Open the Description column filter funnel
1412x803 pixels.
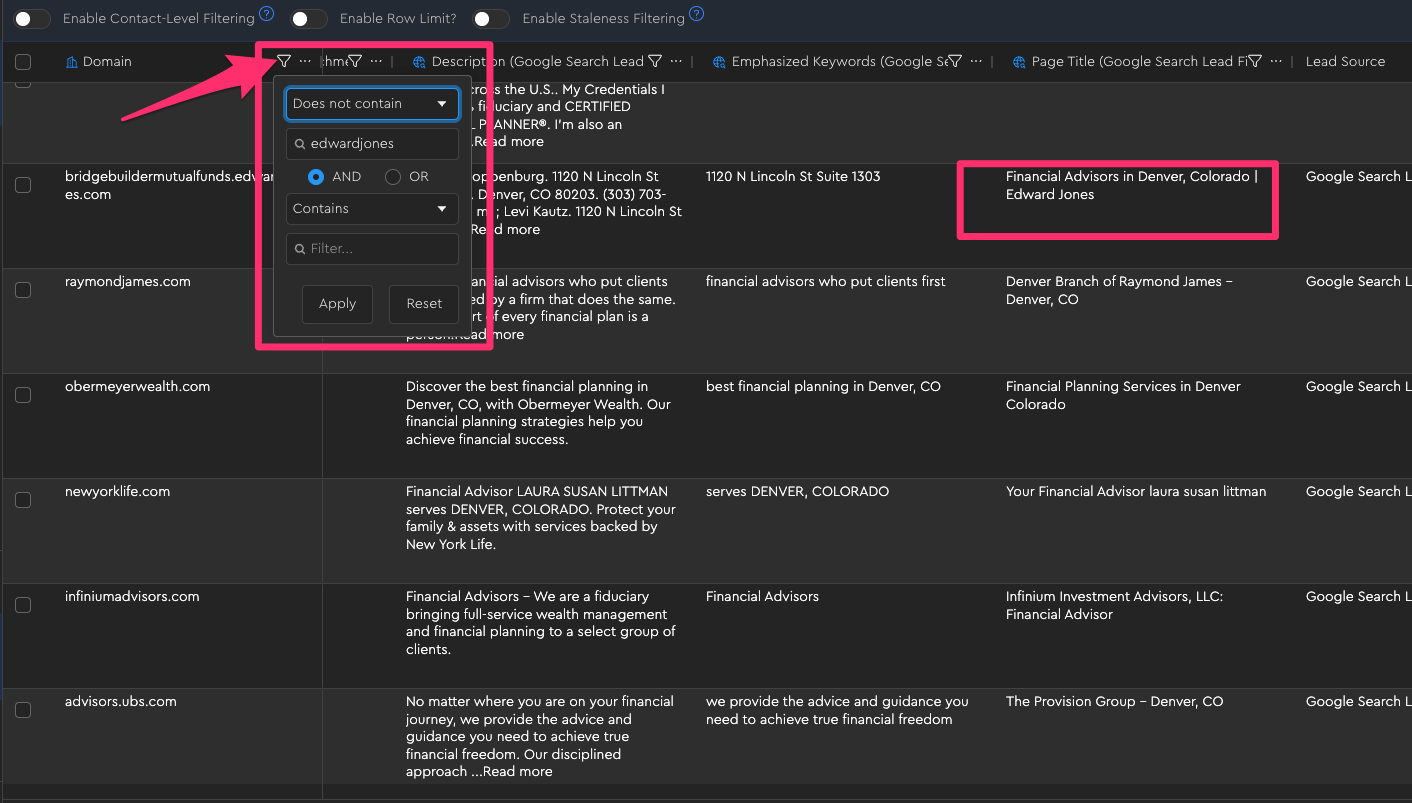pyautogui.click(x=655, y=62)
